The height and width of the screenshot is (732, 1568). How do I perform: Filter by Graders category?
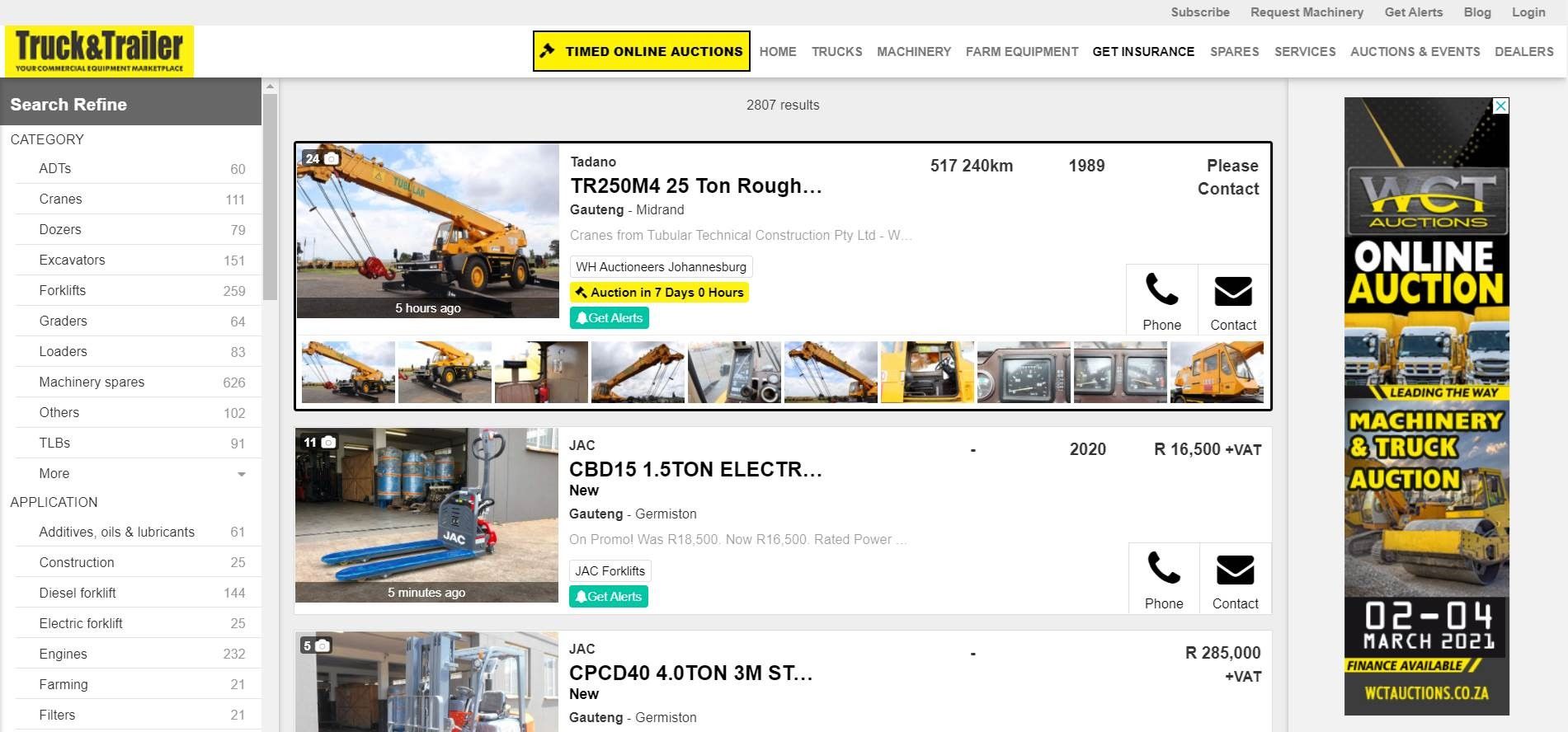coord(138,321)
